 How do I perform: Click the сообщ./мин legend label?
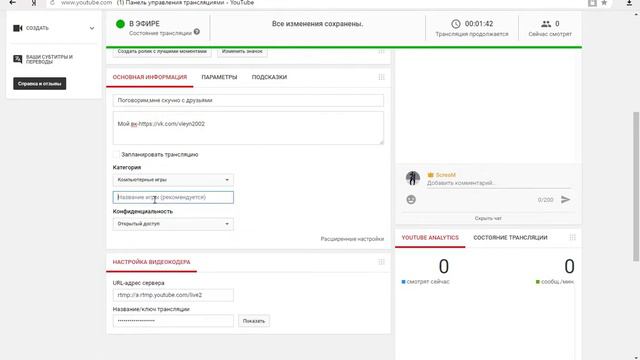point(557,282)
